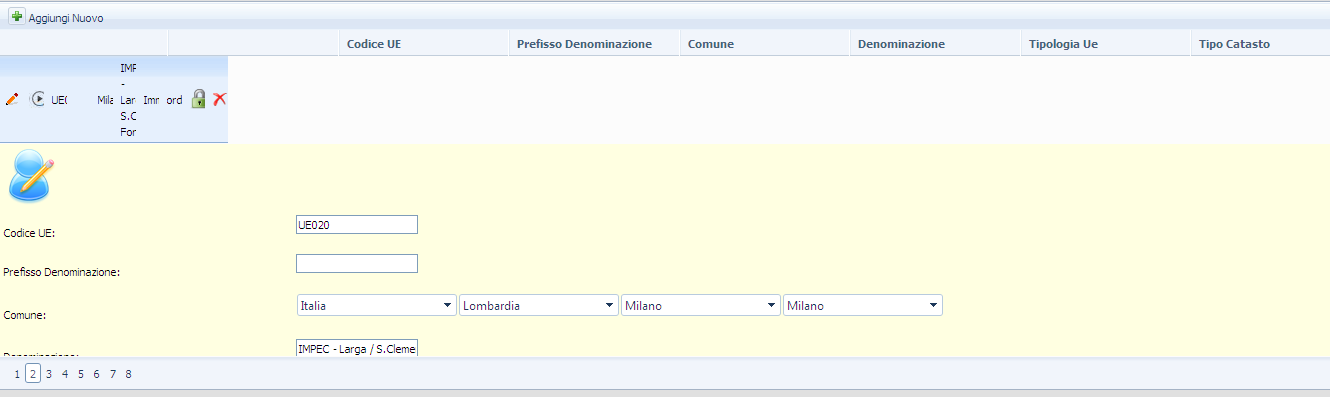Screen dimensions: 1330x397
Task: Go to page 8
Action: pos(129,374)
